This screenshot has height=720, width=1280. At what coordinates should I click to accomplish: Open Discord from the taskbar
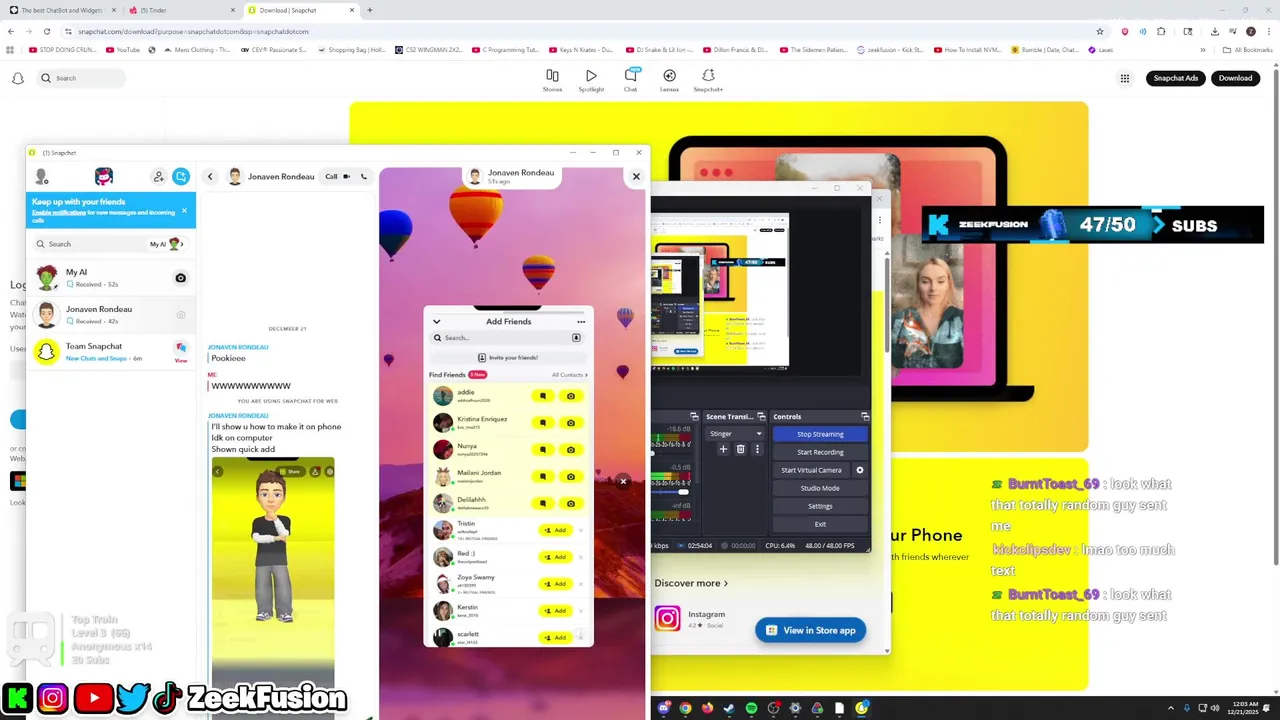click(x=663, y=708)
